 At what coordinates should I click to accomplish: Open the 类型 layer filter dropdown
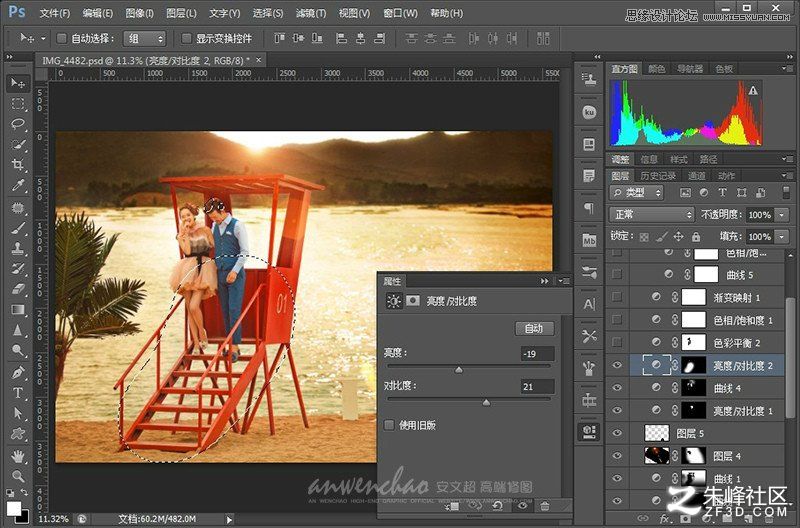pos(637,193)
